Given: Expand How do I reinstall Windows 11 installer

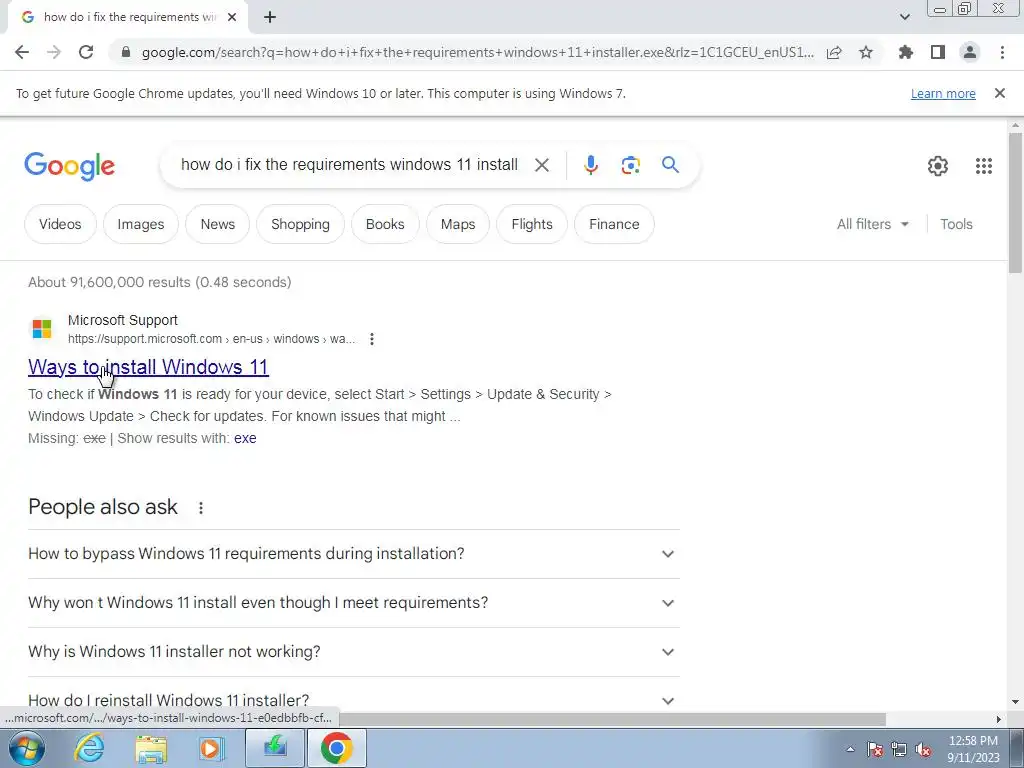Looking at the screenshot, I should click(353, 700).
